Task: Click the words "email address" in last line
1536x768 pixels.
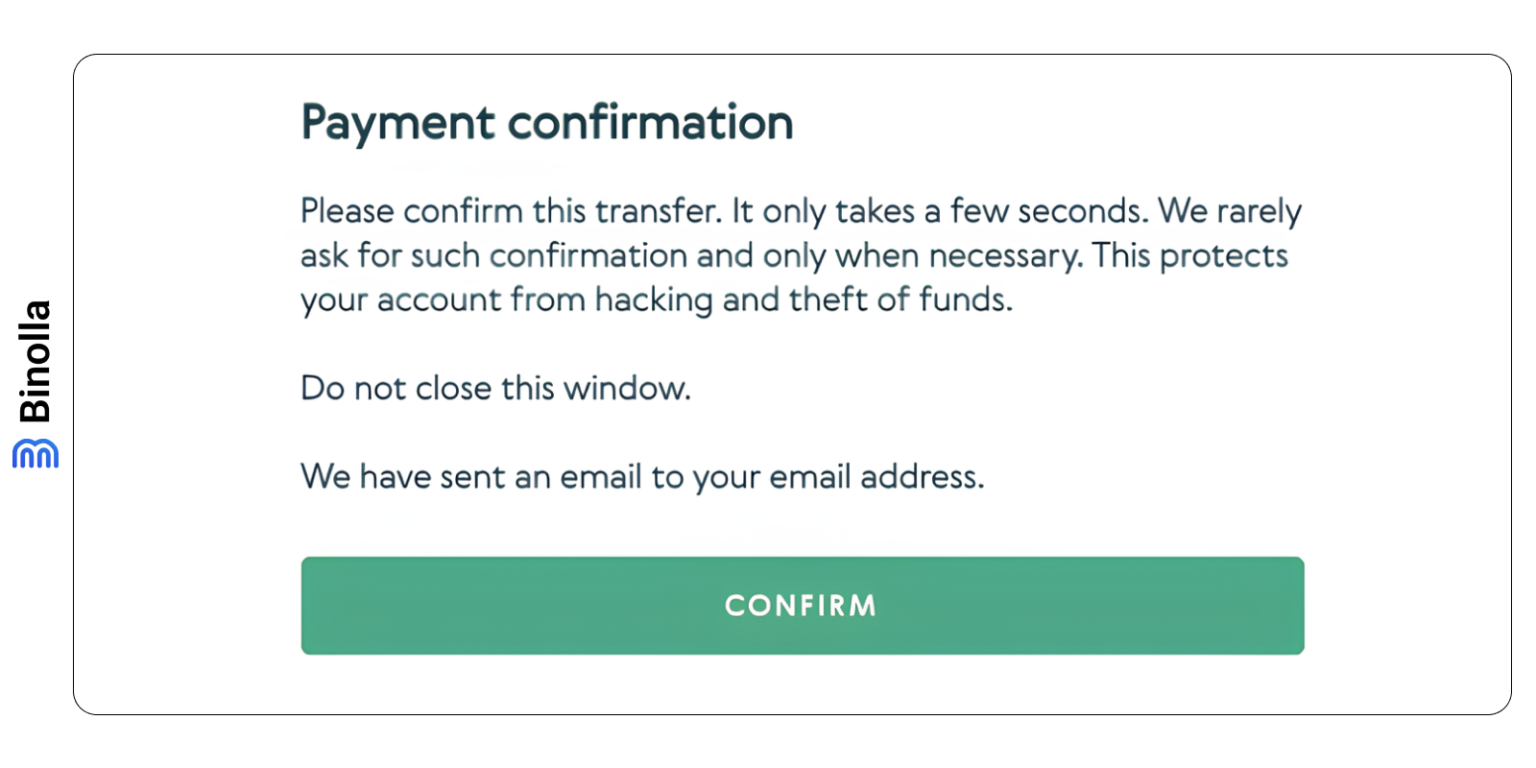Action: 870,476
